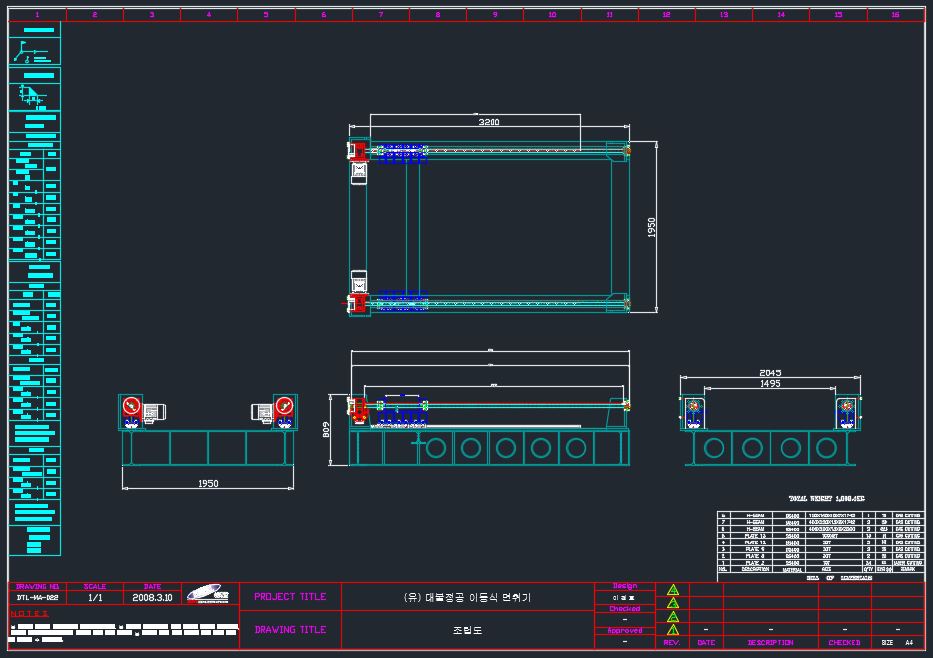This screenshot has height=658, width=933.
Task: Click the company logo in title block
Action: 208,594
